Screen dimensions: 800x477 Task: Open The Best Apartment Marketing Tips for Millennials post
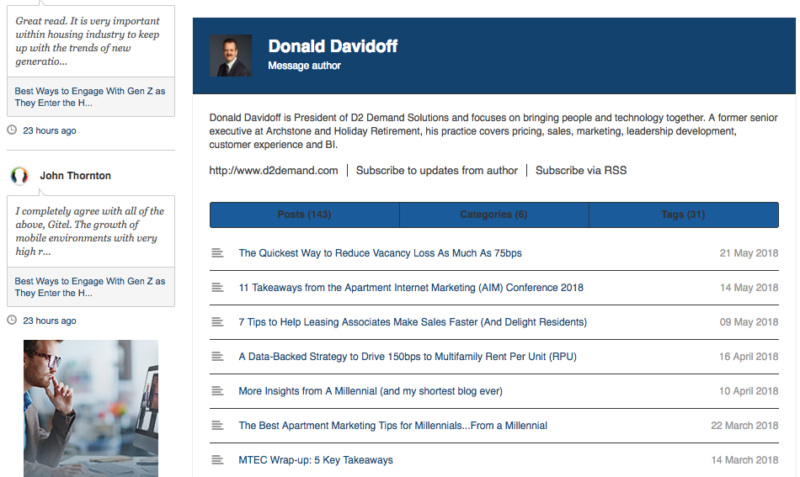(x=393, y=425)
